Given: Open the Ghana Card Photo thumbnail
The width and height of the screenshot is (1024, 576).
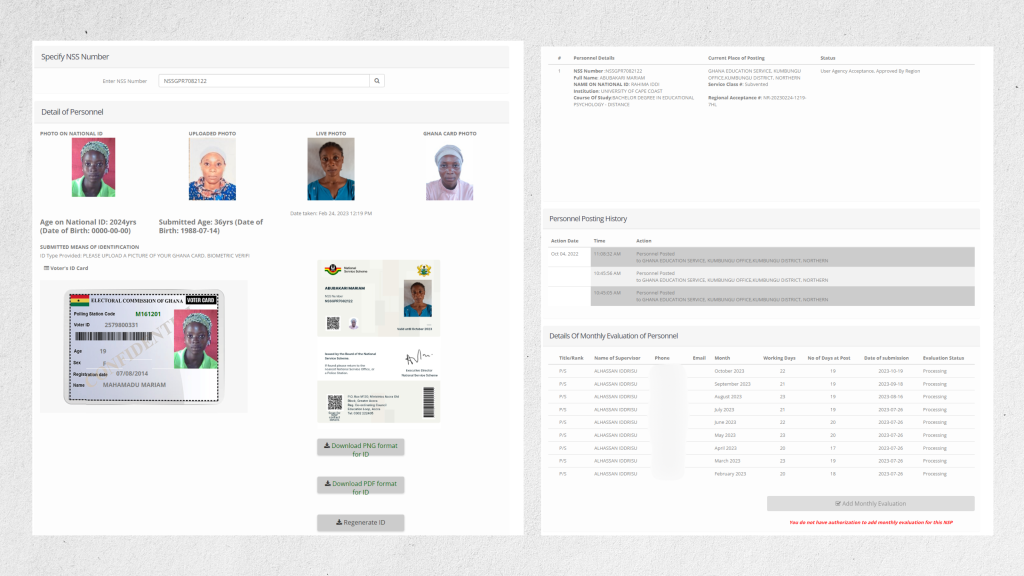Looking at the screenshot, I should coord(449,172).
